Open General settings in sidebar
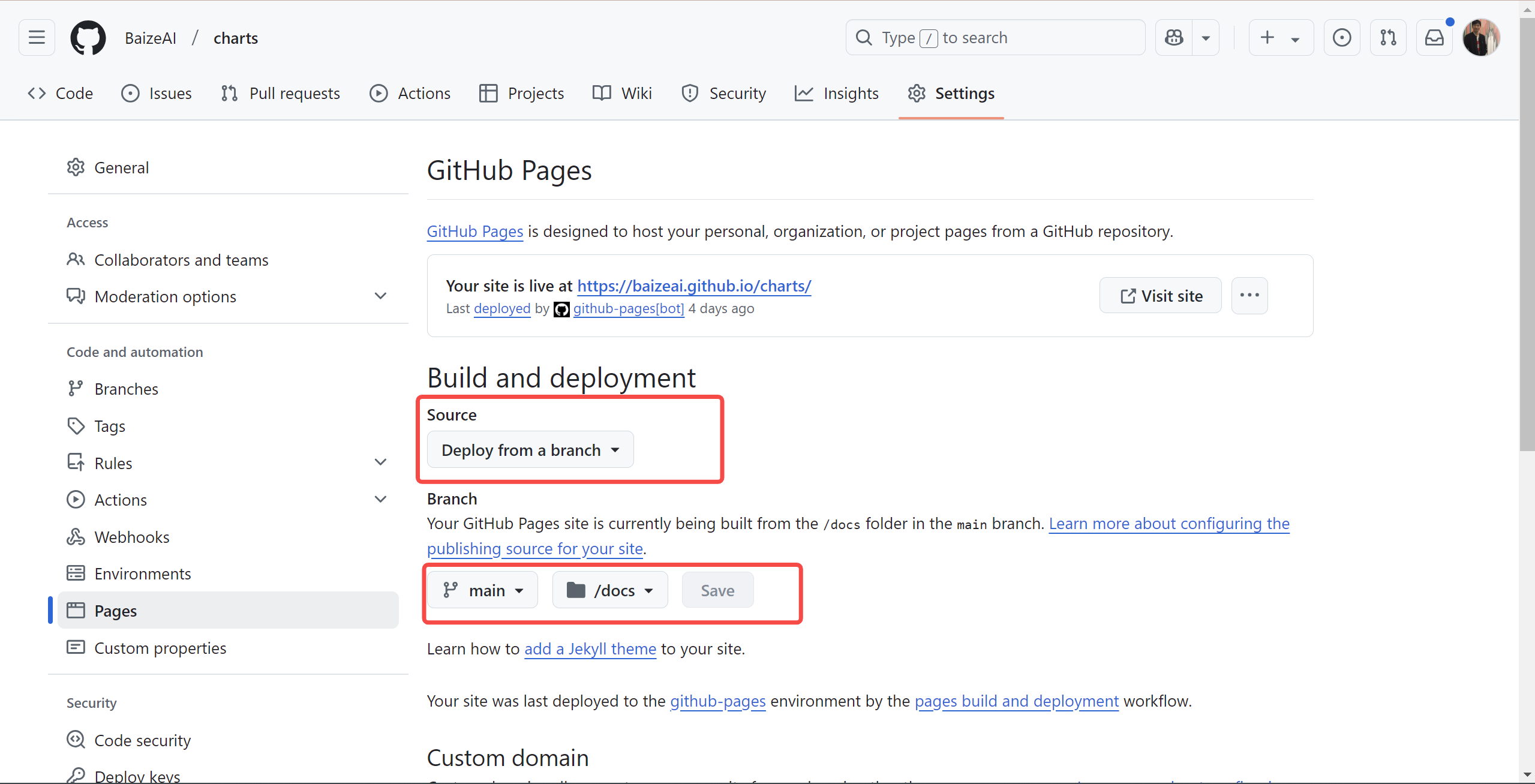1535x784 pixels. (x=228, y=167)
